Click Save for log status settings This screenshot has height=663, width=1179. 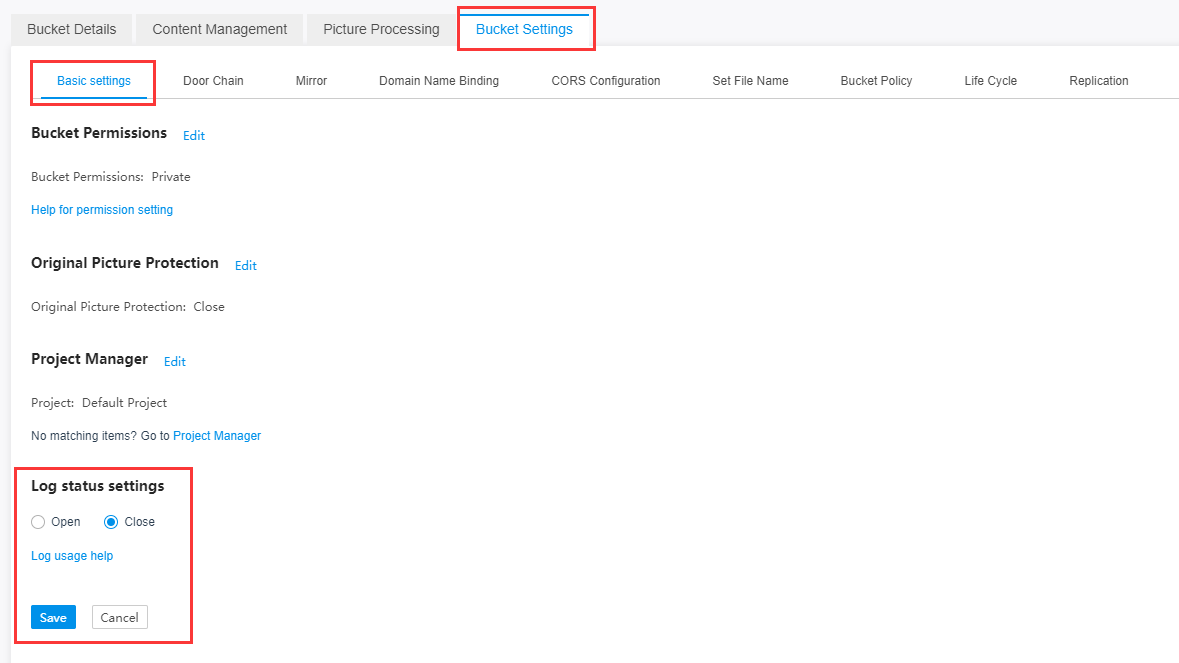pyautogui.click(x=53, y=617)
